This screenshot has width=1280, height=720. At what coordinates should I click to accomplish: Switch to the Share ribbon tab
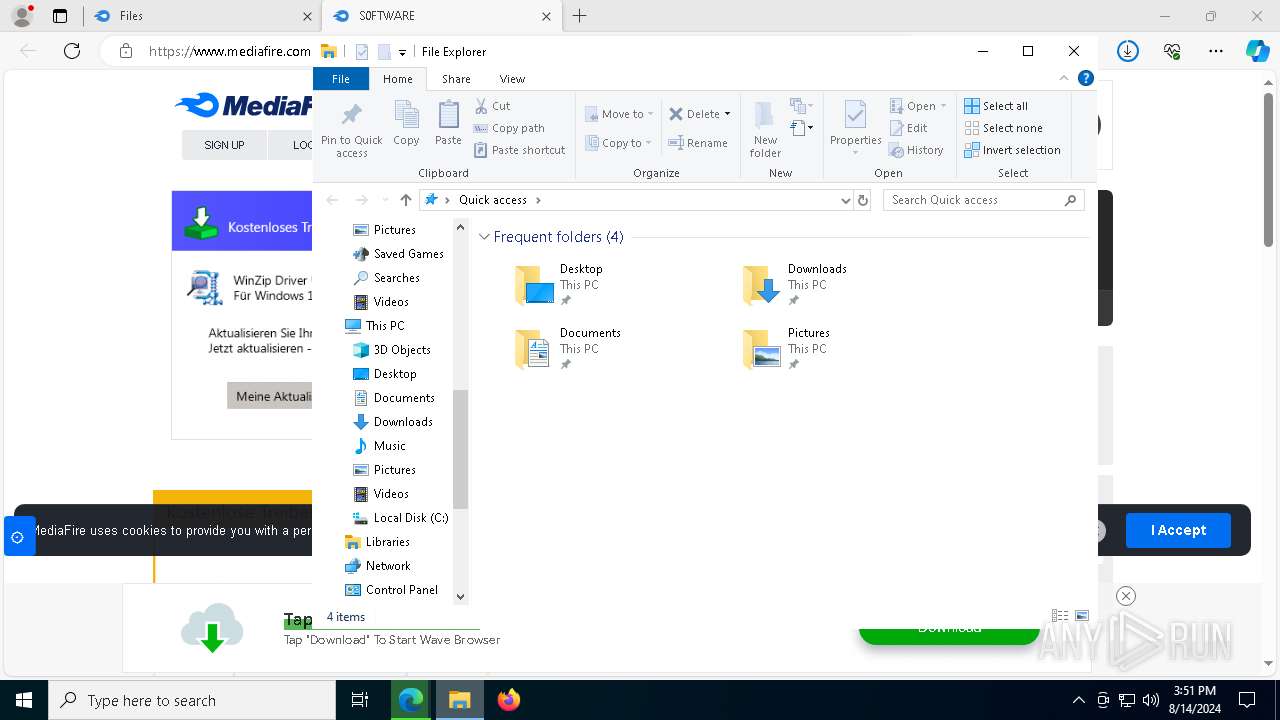[456, 79]
